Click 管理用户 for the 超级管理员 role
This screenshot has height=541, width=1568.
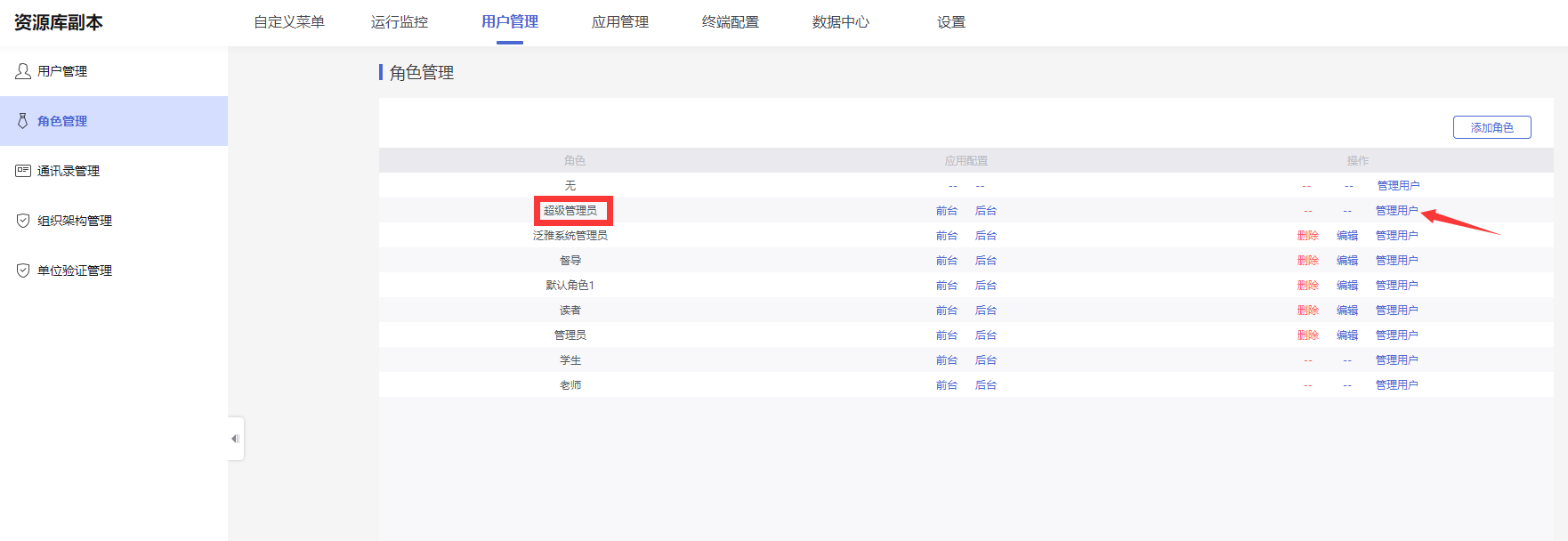pyautogui.click(x=1397, y=211)
